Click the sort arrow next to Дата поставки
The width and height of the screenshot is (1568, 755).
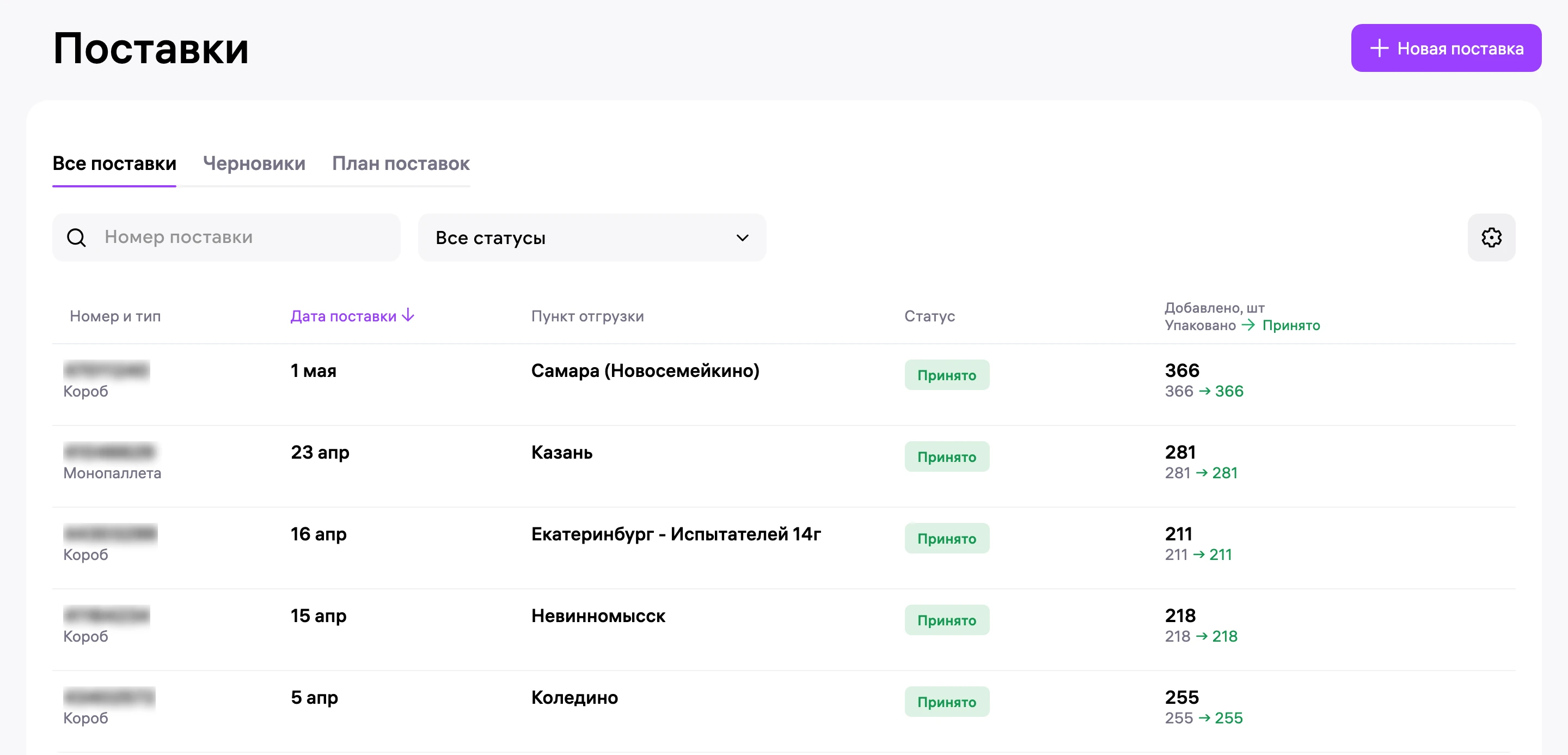tap(408, 315)
